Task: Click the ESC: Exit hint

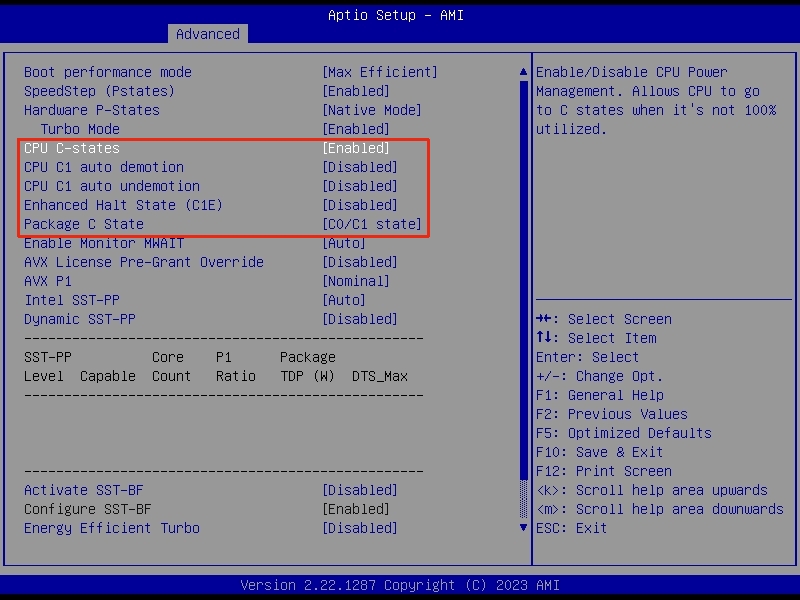Action: tap(571, 528)
